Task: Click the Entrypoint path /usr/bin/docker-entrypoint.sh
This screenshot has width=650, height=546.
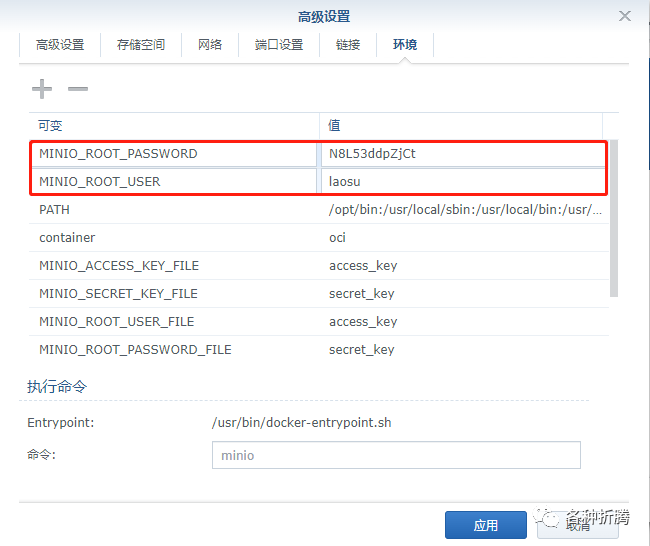Action: pos(301,422)
